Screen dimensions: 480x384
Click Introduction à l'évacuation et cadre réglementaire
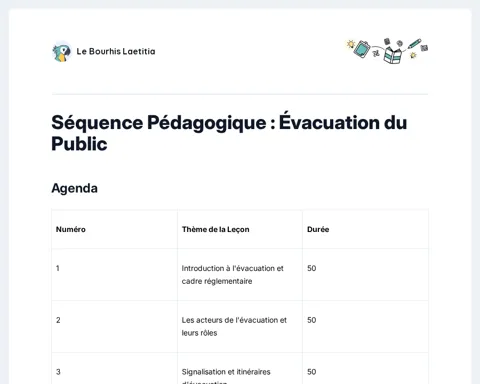point(232,275)
